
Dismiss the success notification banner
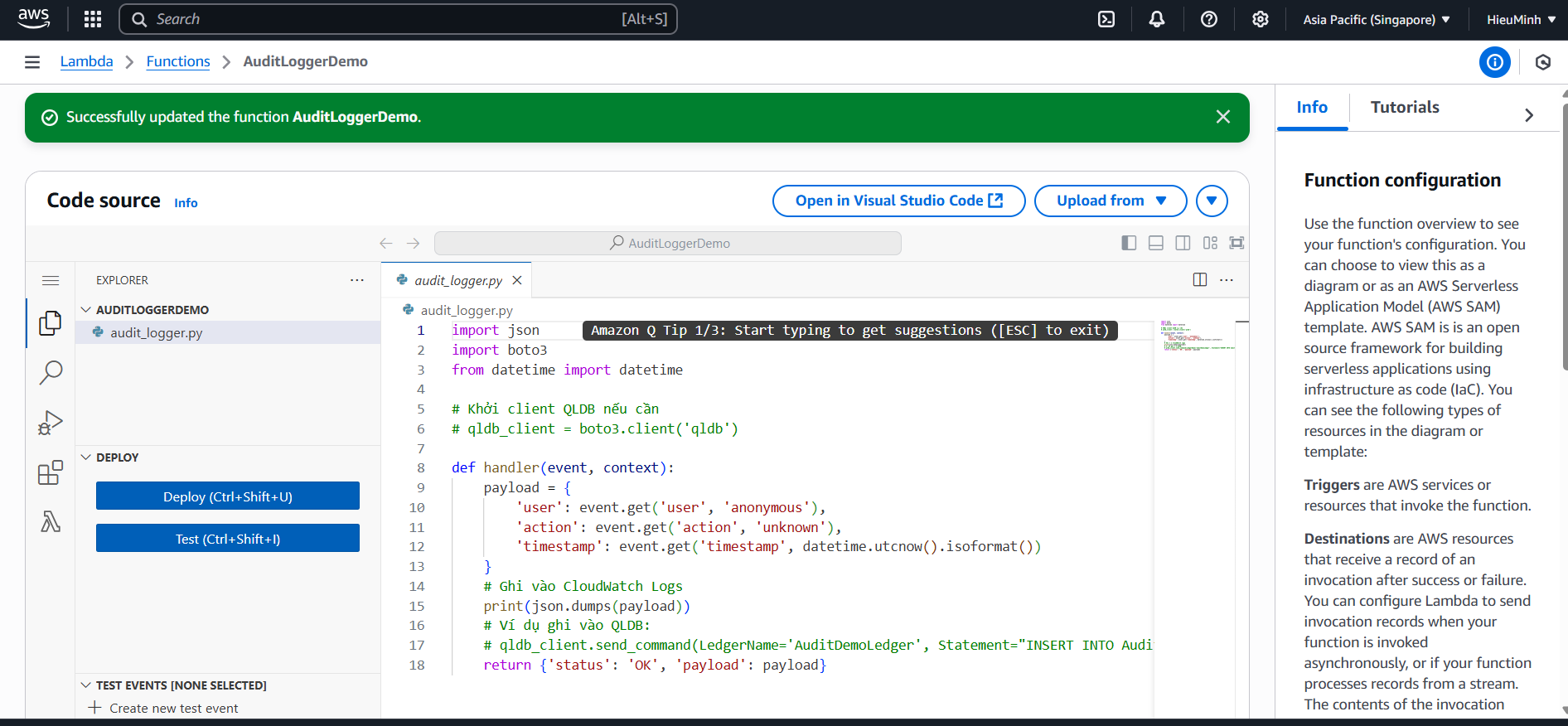(1223, 117)
